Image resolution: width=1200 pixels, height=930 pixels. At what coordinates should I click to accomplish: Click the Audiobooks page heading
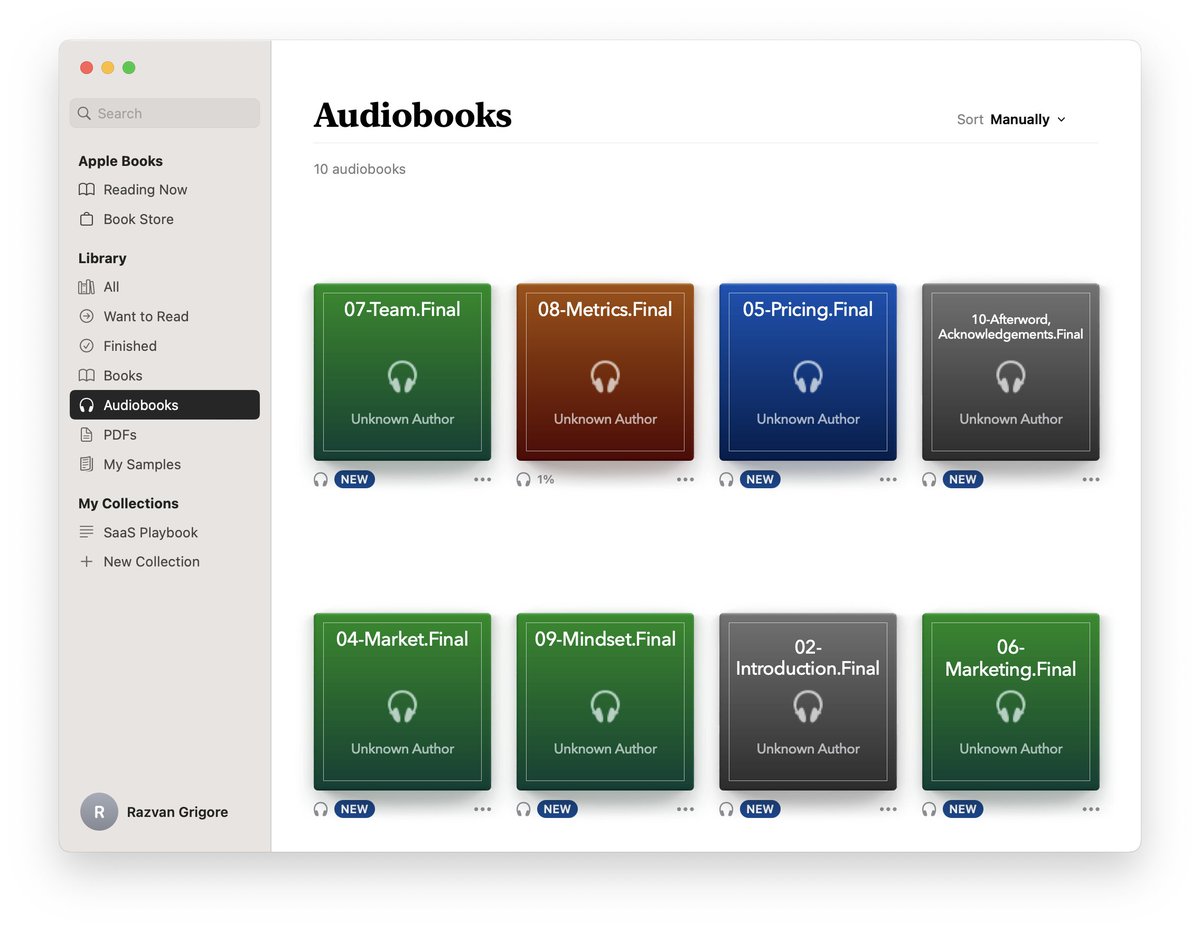(x=413, y=116)
